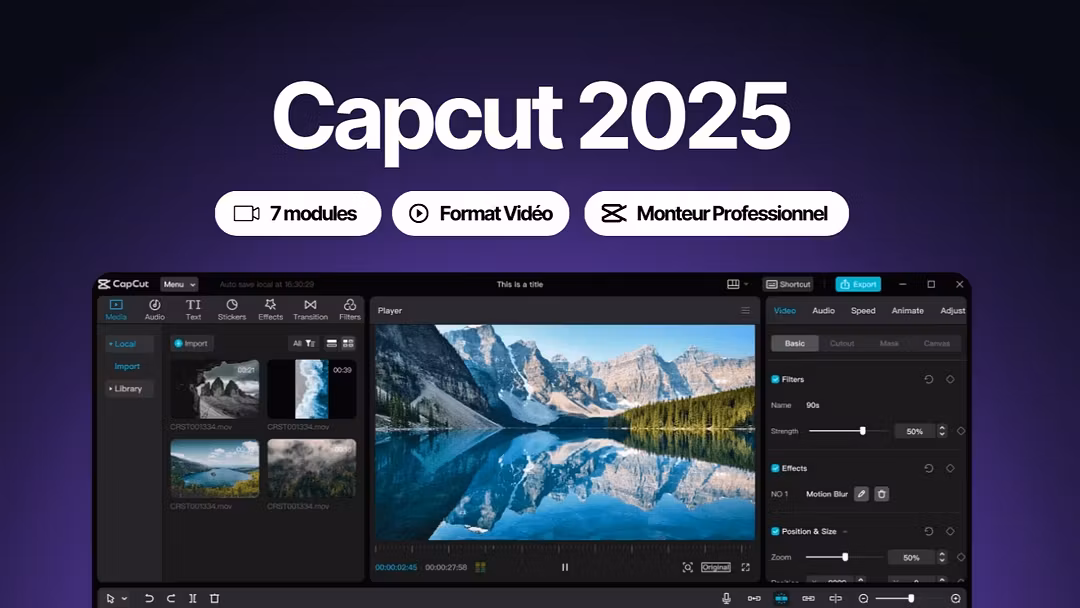Image resolution: width=1080 pixels, height=608 pixels.
Task: Pause playback in Player
Action: (x=565, y=567)
